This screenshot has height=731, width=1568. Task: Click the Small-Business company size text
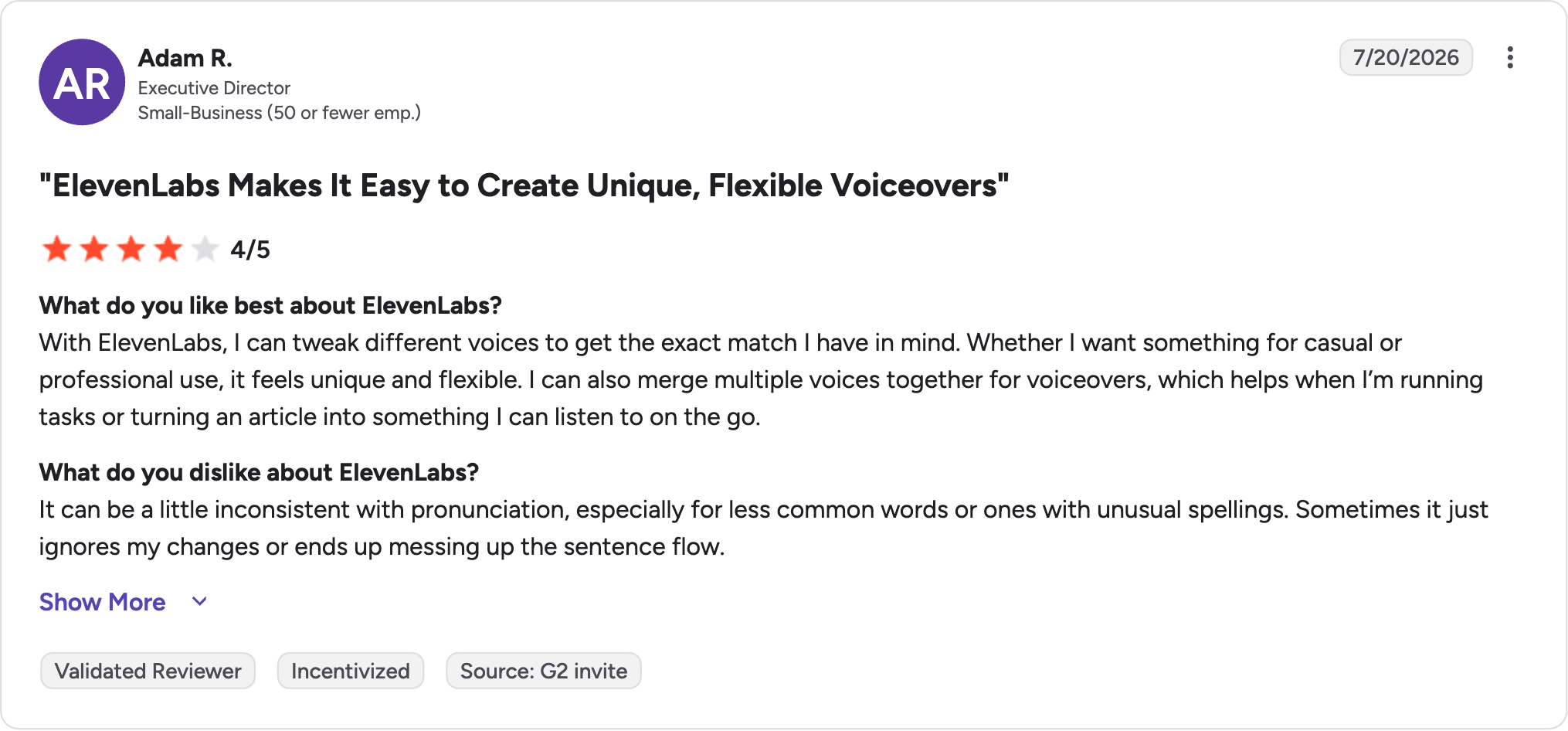(x=280, y=113)
